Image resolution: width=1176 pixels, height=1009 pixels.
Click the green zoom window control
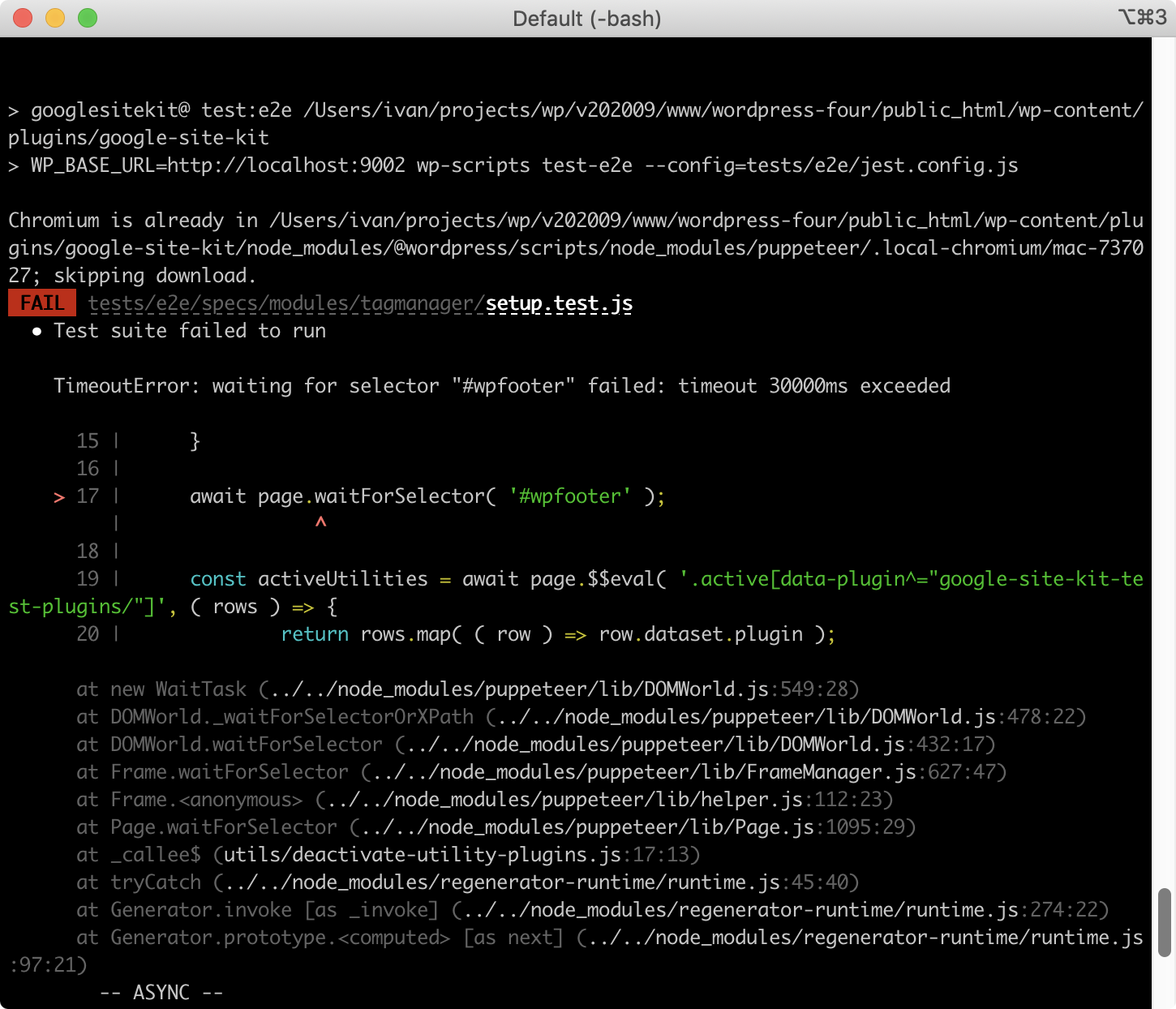click(x=89, y=17)
